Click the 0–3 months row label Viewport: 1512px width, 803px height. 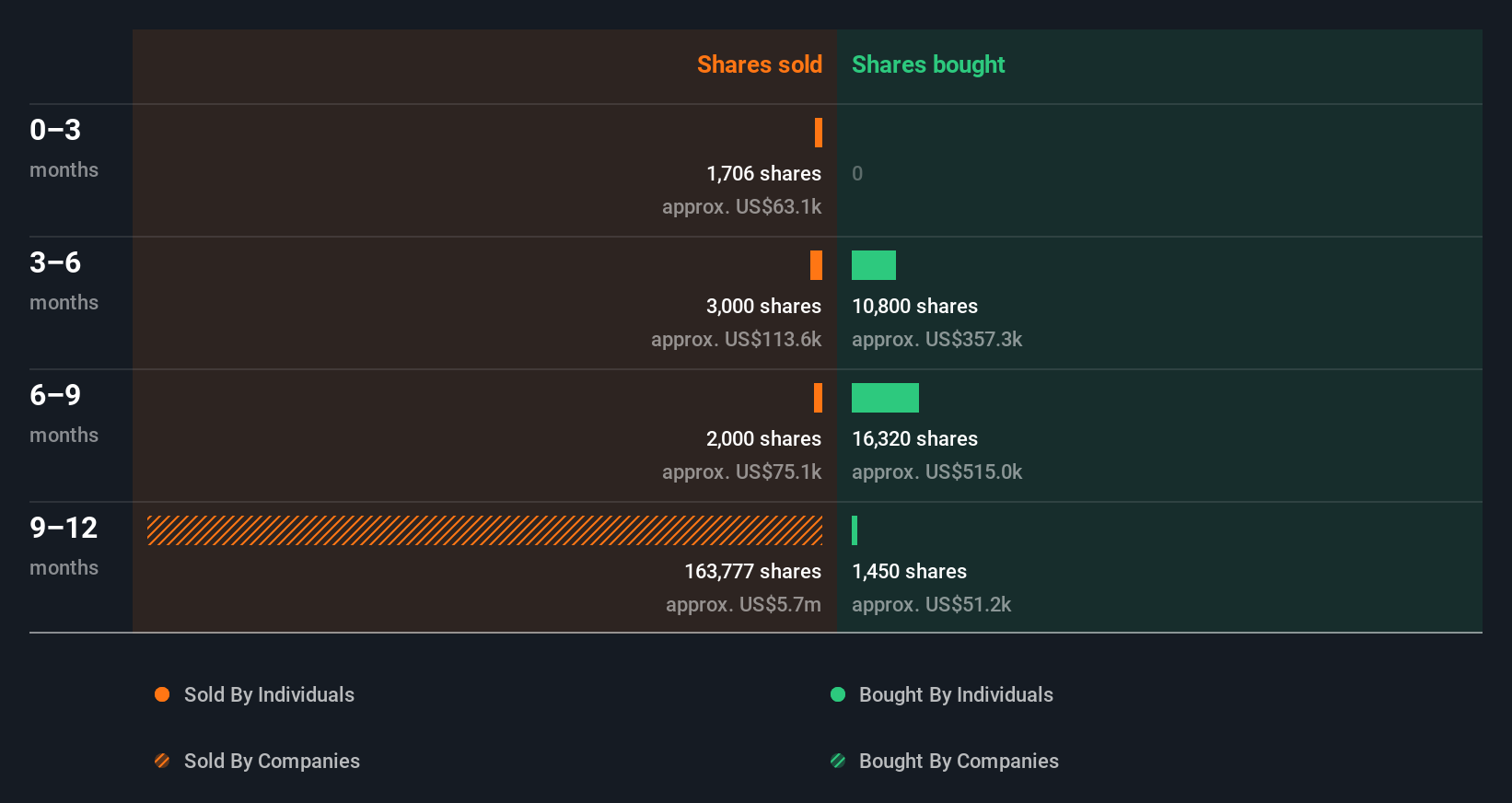pos(64,148)
